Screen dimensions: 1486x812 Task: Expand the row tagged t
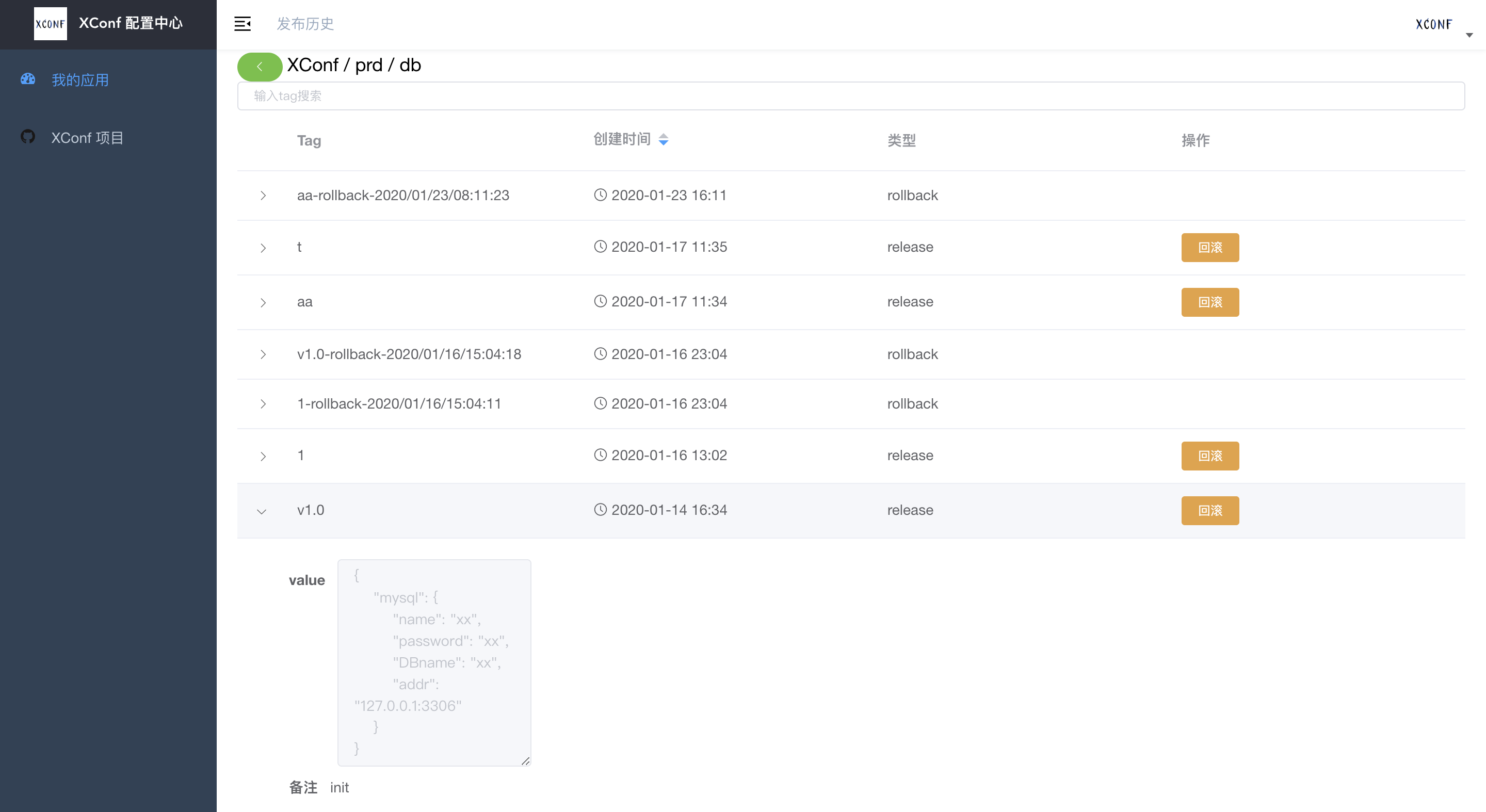pos(263,248)
